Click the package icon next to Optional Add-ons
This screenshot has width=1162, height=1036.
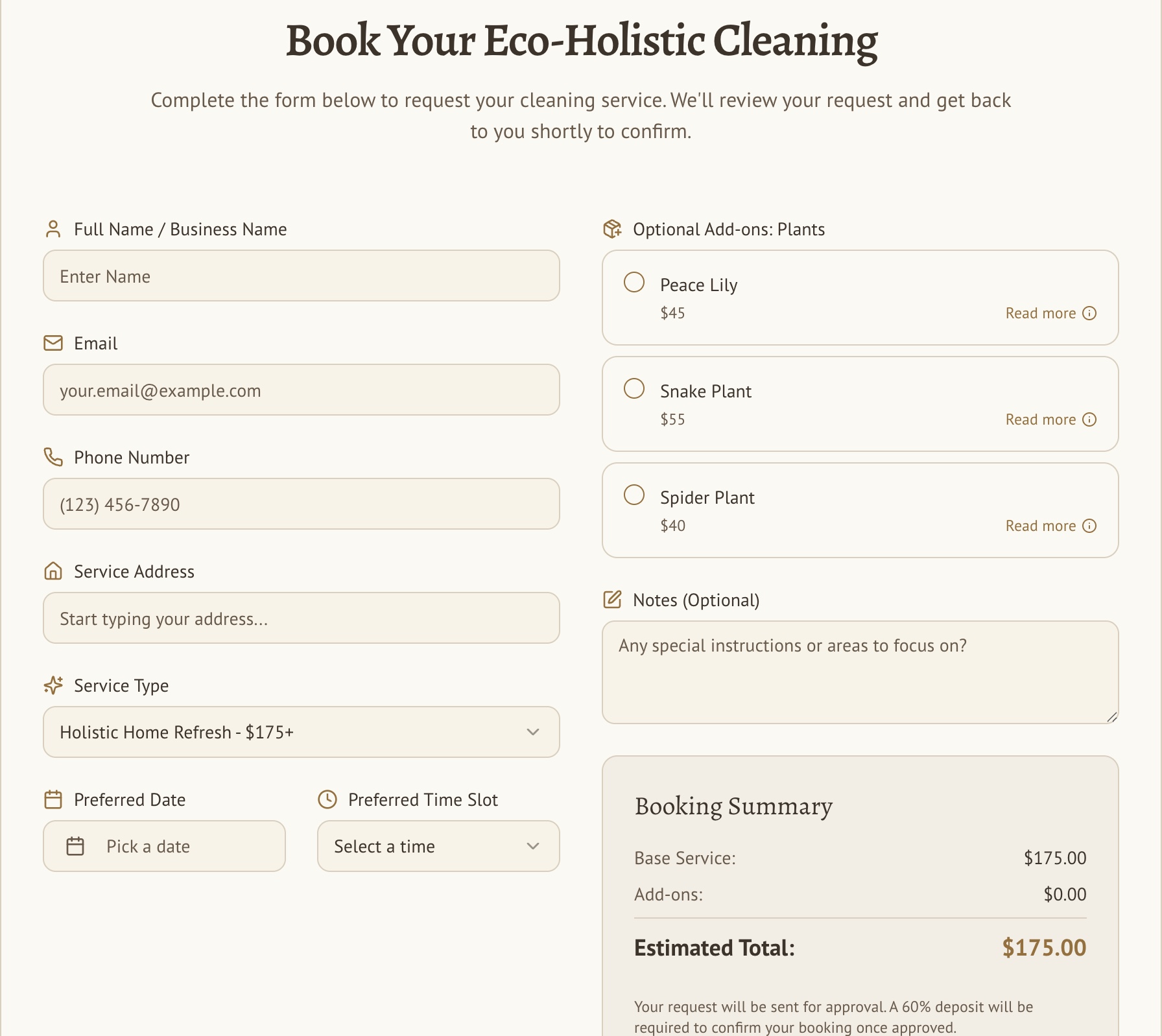(612, 229)
